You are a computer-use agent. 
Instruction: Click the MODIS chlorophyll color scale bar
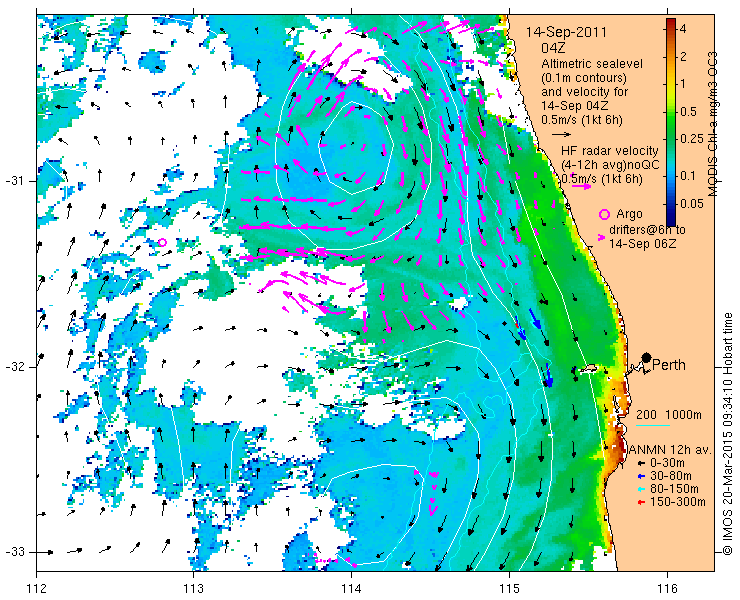pyautogui.click(x=671, y=122)
